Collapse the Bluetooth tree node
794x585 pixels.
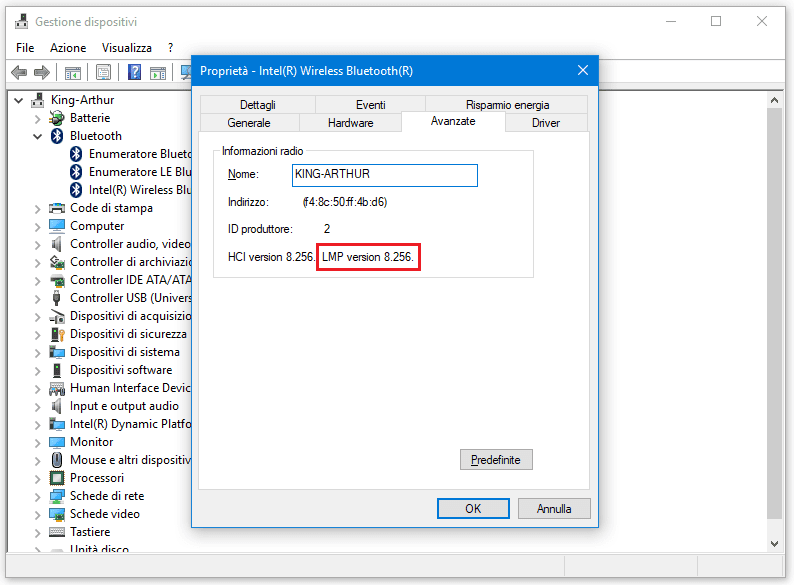tap(38, 136)
